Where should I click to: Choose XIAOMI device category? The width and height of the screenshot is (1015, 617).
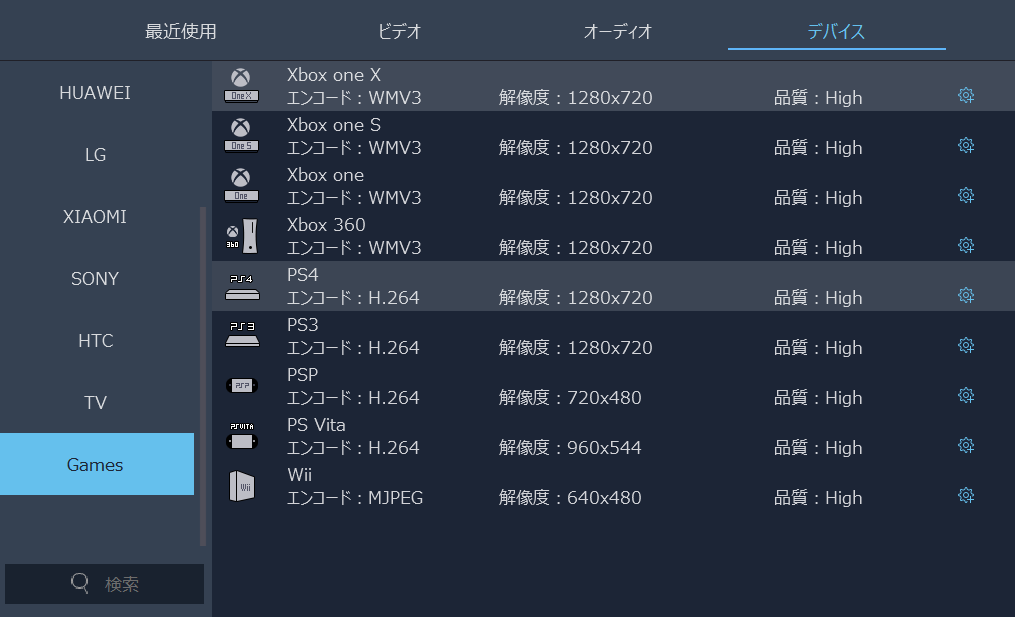click(95, 217)
